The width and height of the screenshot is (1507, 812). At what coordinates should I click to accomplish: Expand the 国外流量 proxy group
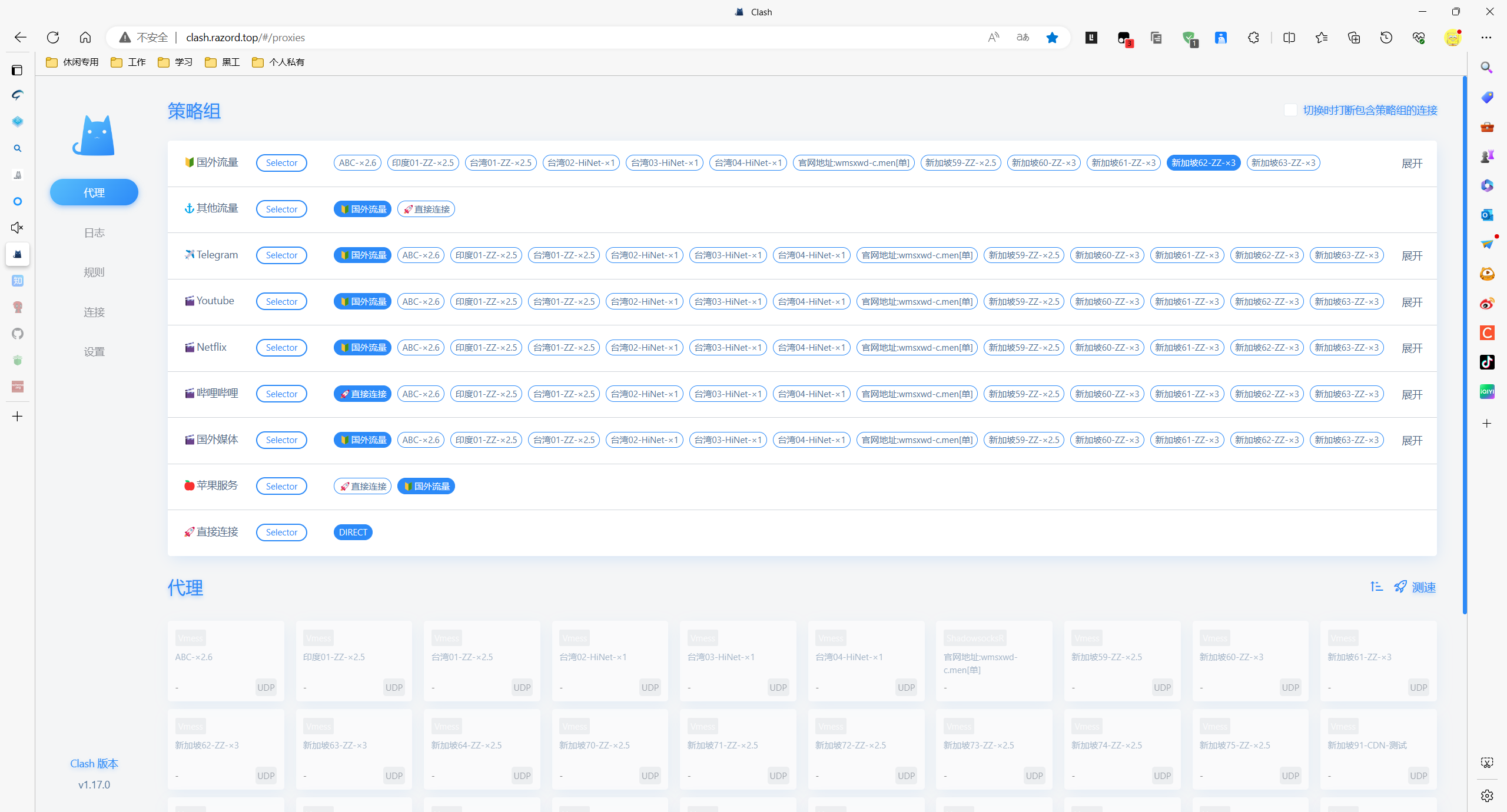coord(1412,163)
